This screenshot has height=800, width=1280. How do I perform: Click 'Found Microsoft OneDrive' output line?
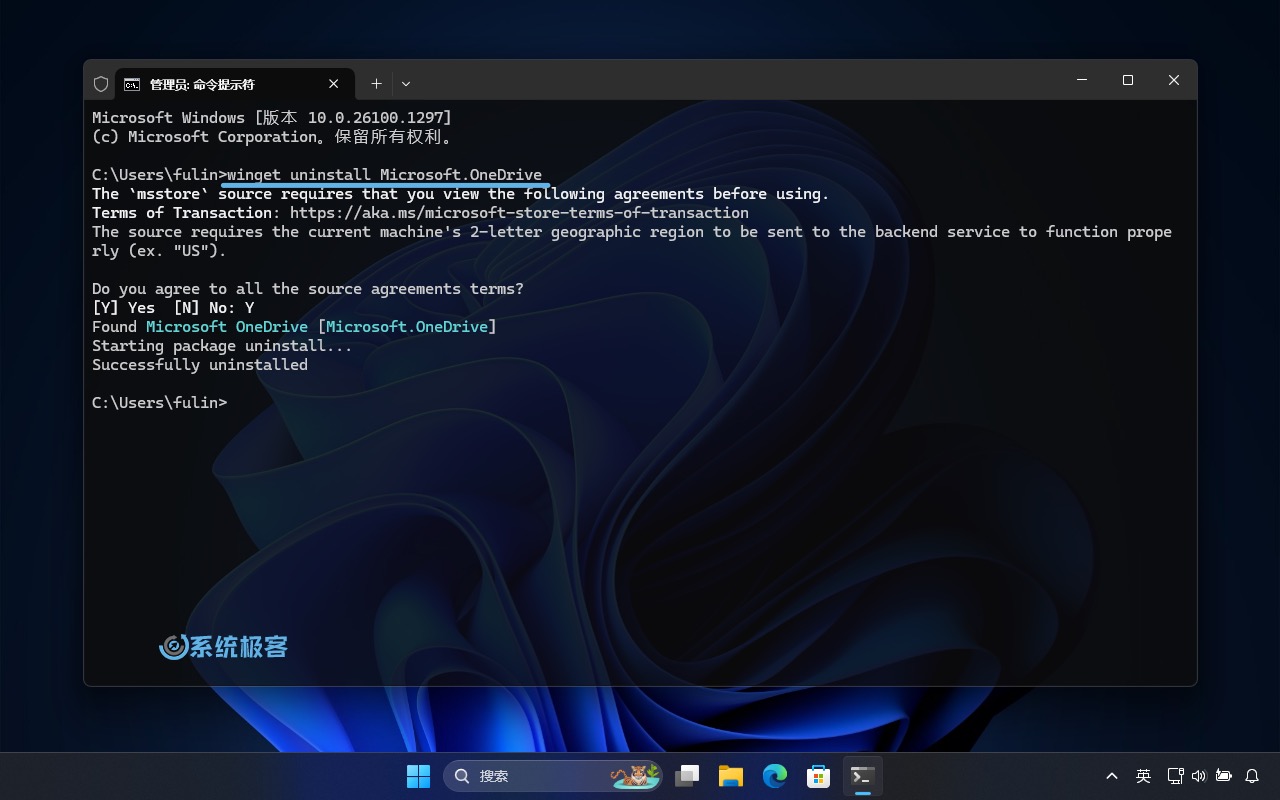[x=294, y=327]
